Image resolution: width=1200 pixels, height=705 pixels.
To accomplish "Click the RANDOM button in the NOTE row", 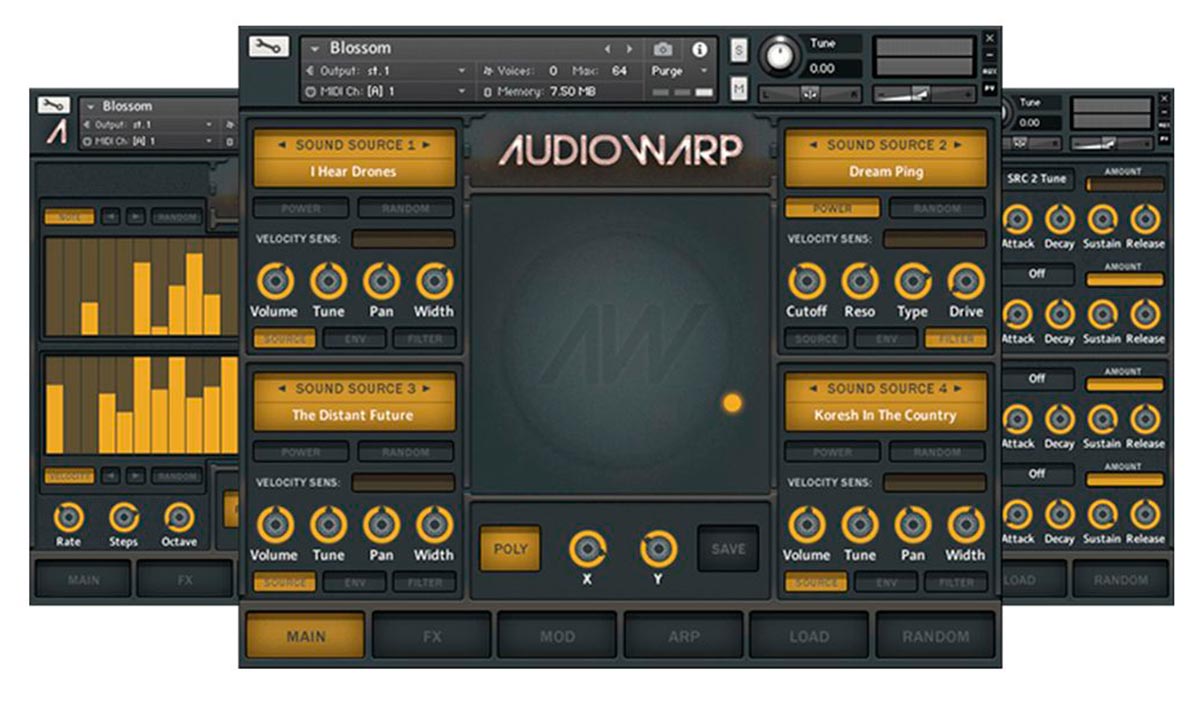I will click(177, 216).
